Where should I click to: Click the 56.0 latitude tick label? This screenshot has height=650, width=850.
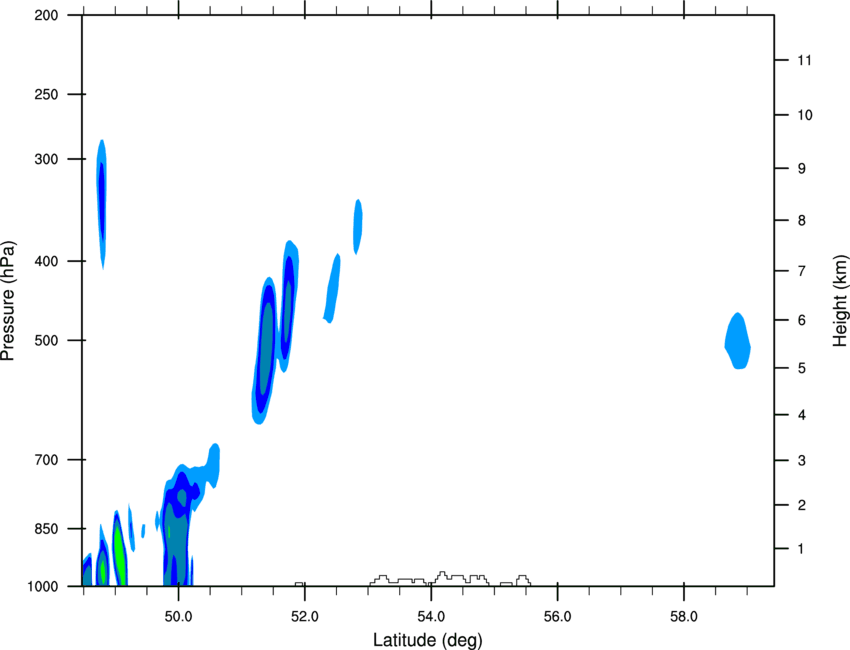click(557, 616)
